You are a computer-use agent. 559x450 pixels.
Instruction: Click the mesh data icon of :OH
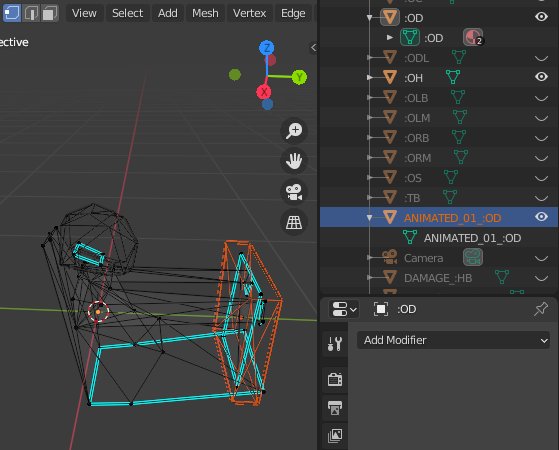click(x=453, y=77)
